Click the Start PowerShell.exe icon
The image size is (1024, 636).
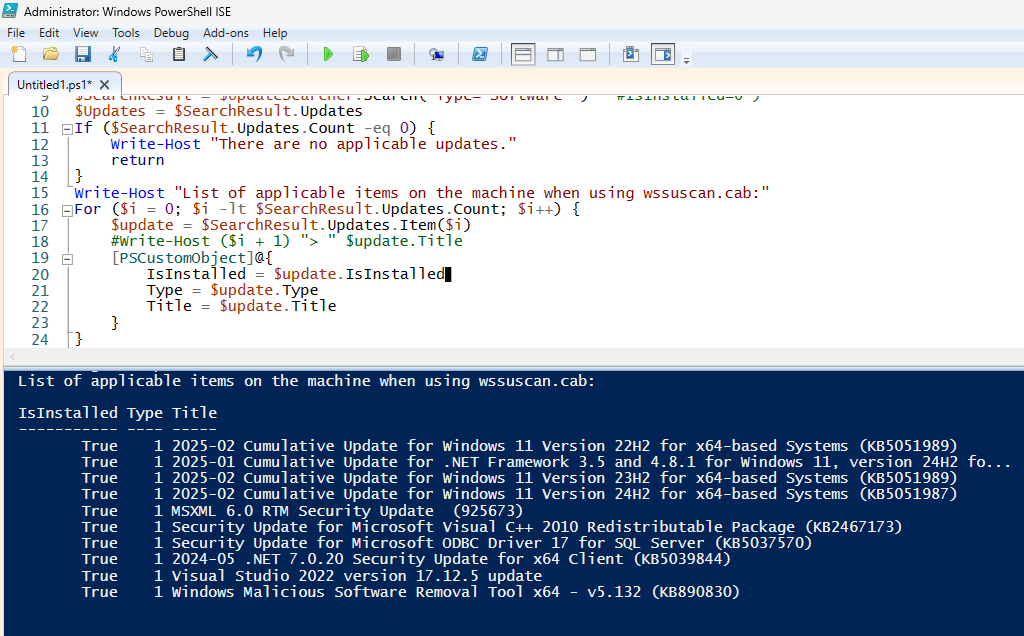pos(480,54)
